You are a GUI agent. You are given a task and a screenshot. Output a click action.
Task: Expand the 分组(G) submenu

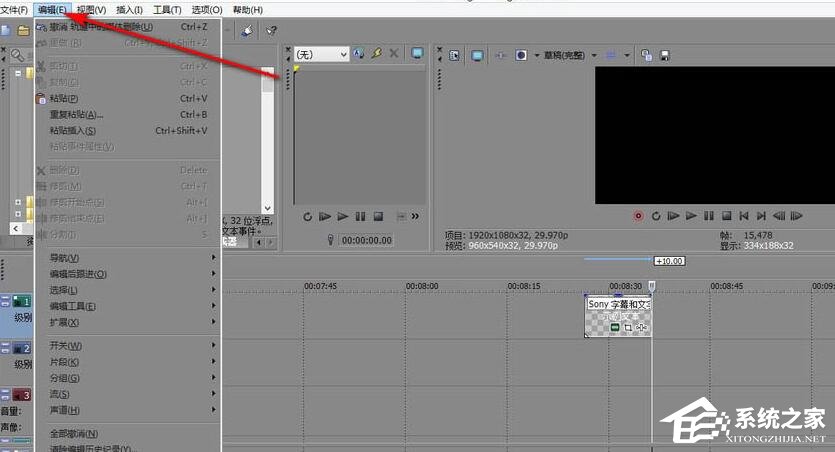[127, 378]
